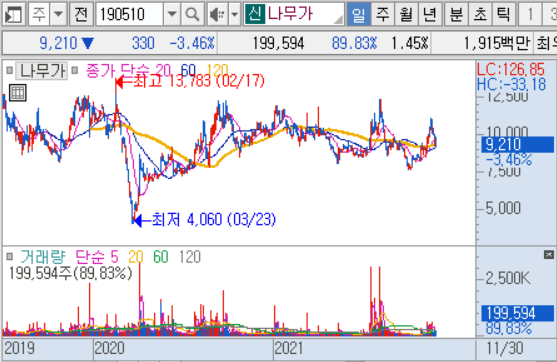The width and height of the screenshot is (557, 362).
Task: Click the HC:-33.18 value
Action: (511, 85)
